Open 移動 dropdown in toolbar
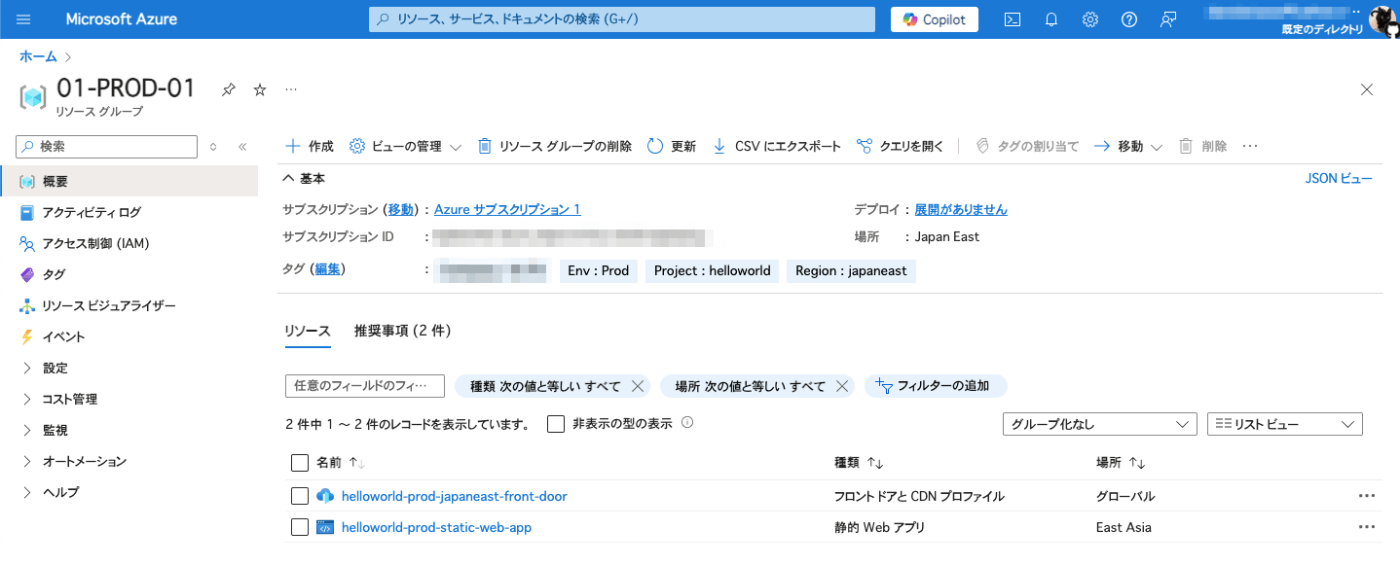1400x565 pixels. [1128, 146]
